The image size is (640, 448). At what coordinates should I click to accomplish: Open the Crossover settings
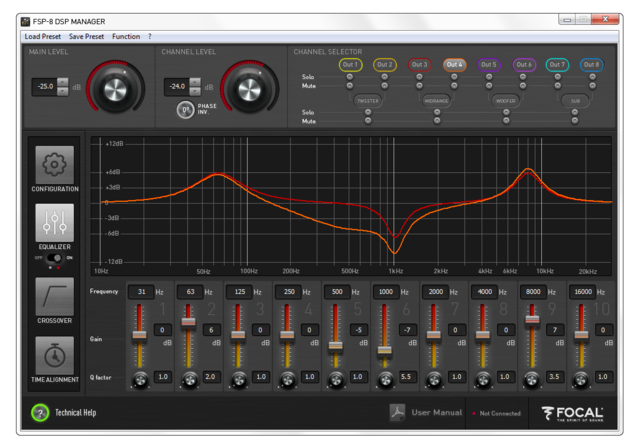tap(55, 295)
